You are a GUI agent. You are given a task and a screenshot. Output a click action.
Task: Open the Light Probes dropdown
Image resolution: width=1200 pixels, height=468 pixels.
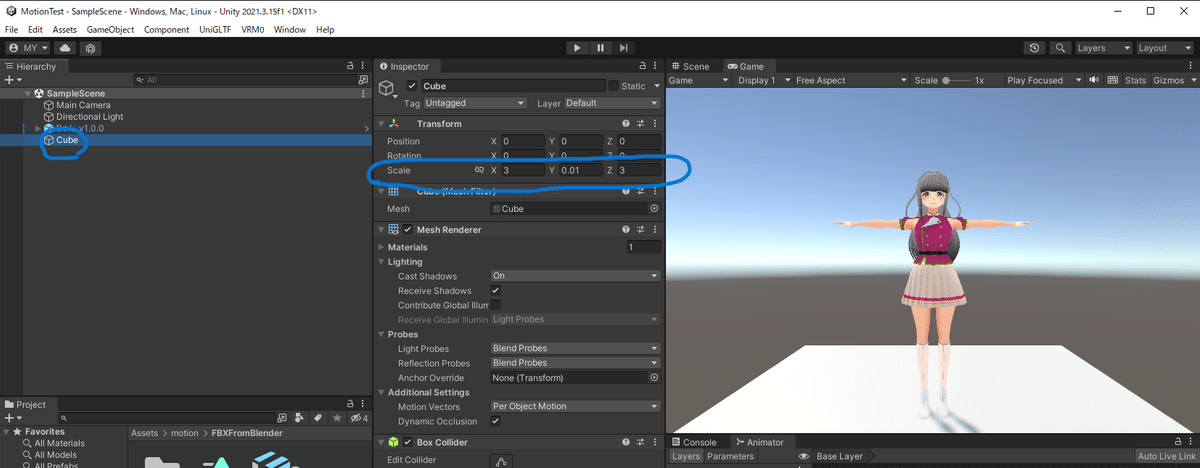click(575, 348)
